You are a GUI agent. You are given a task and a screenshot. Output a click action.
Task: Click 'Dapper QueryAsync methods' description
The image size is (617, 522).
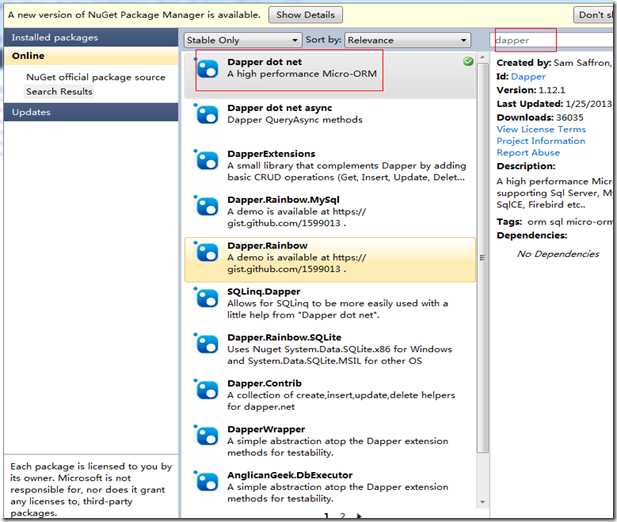295,120
